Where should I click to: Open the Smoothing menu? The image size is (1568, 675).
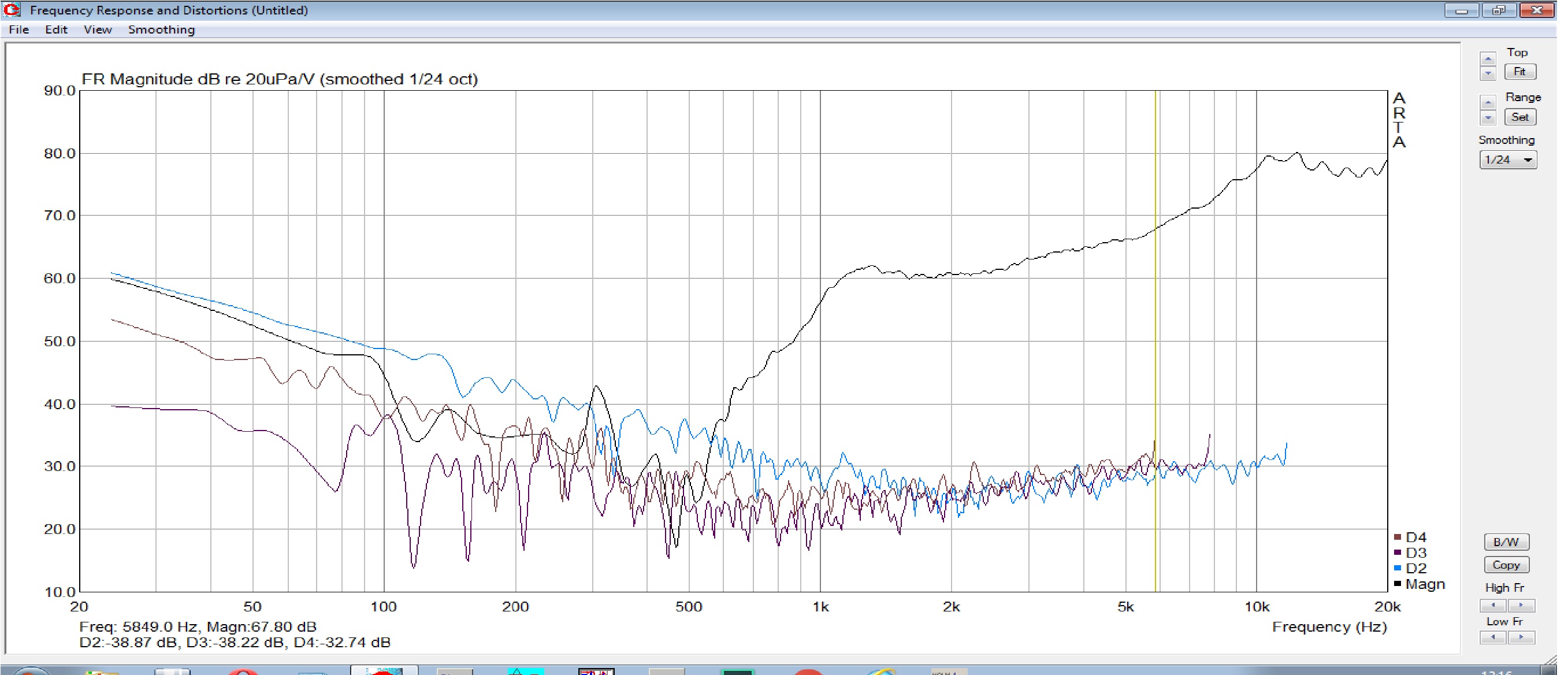pyautogui.click(x=161, y=29)
